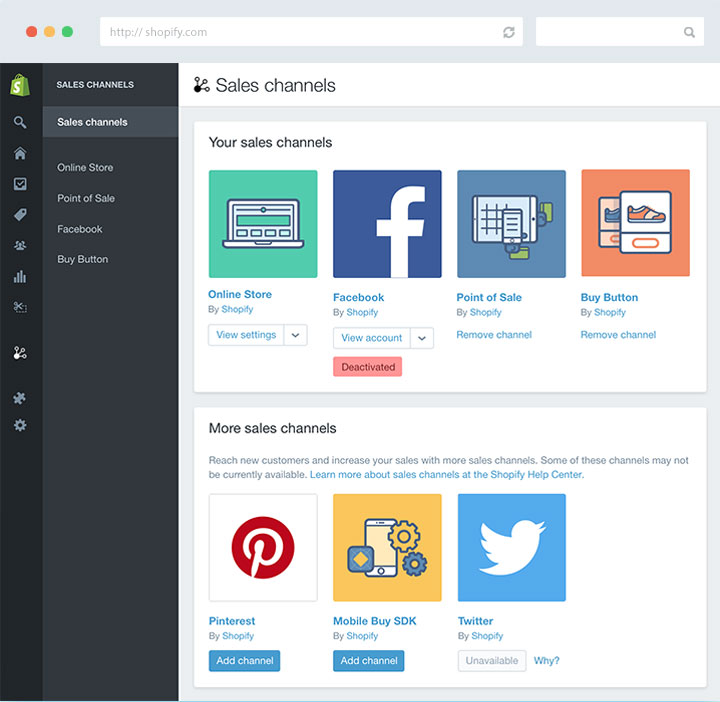This screenshot has width=720, height=702.
Task: Open Reports via the bar chart icon
Action: pos(20,277)
